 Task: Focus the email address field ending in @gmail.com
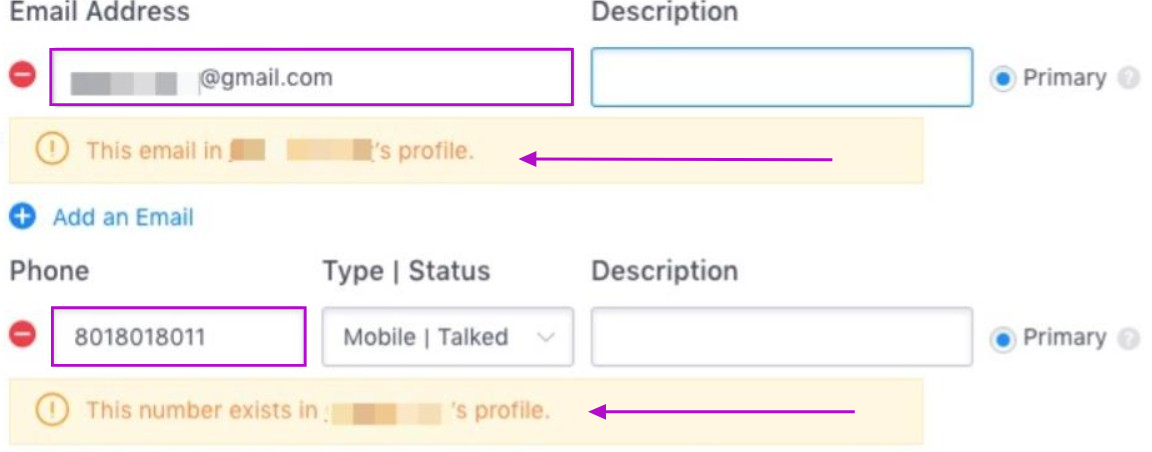(311, 77)
